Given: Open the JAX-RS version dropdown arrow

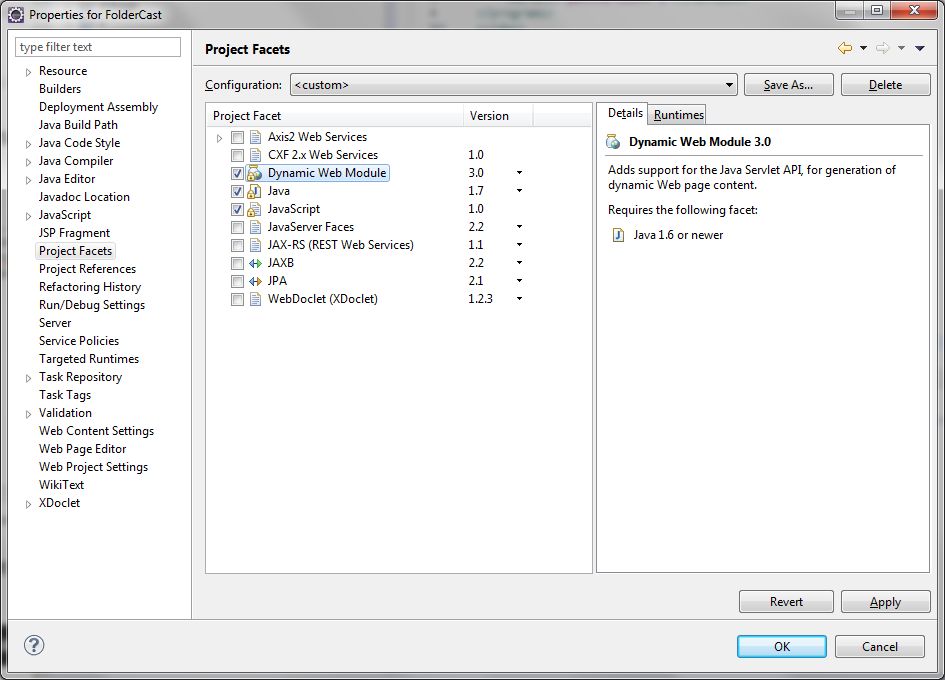Looking at the screenshot, I should coord(519,245).
